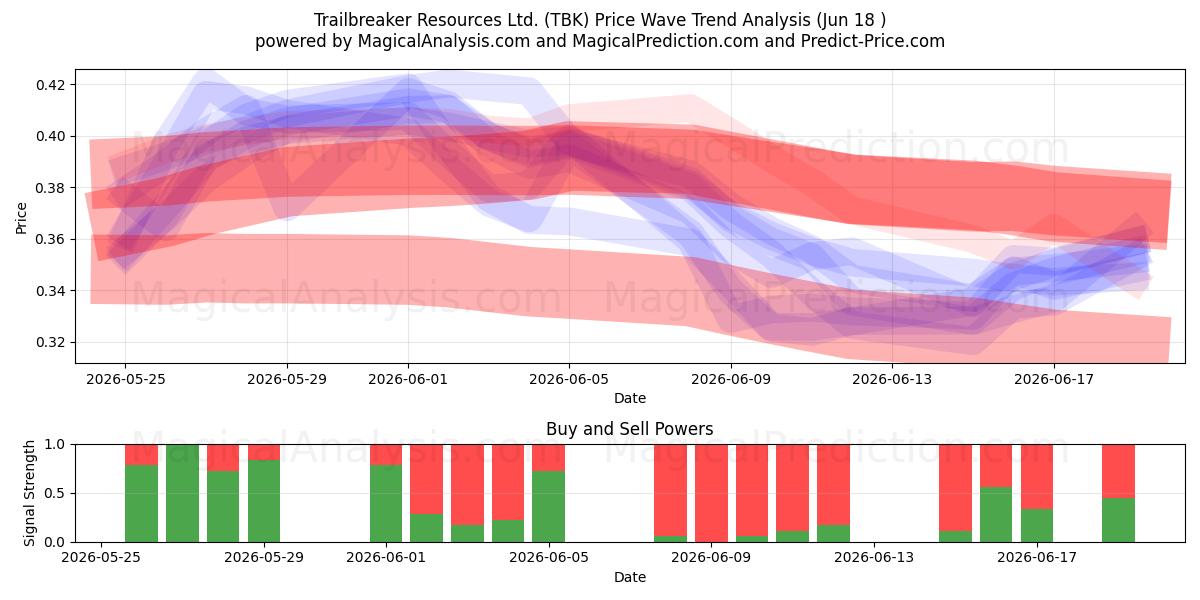The image size is (1200, 600).
Task: Click the signal bar above the 2026-06-01 tick
Action: pyautogui.click(x=386, y=493)
